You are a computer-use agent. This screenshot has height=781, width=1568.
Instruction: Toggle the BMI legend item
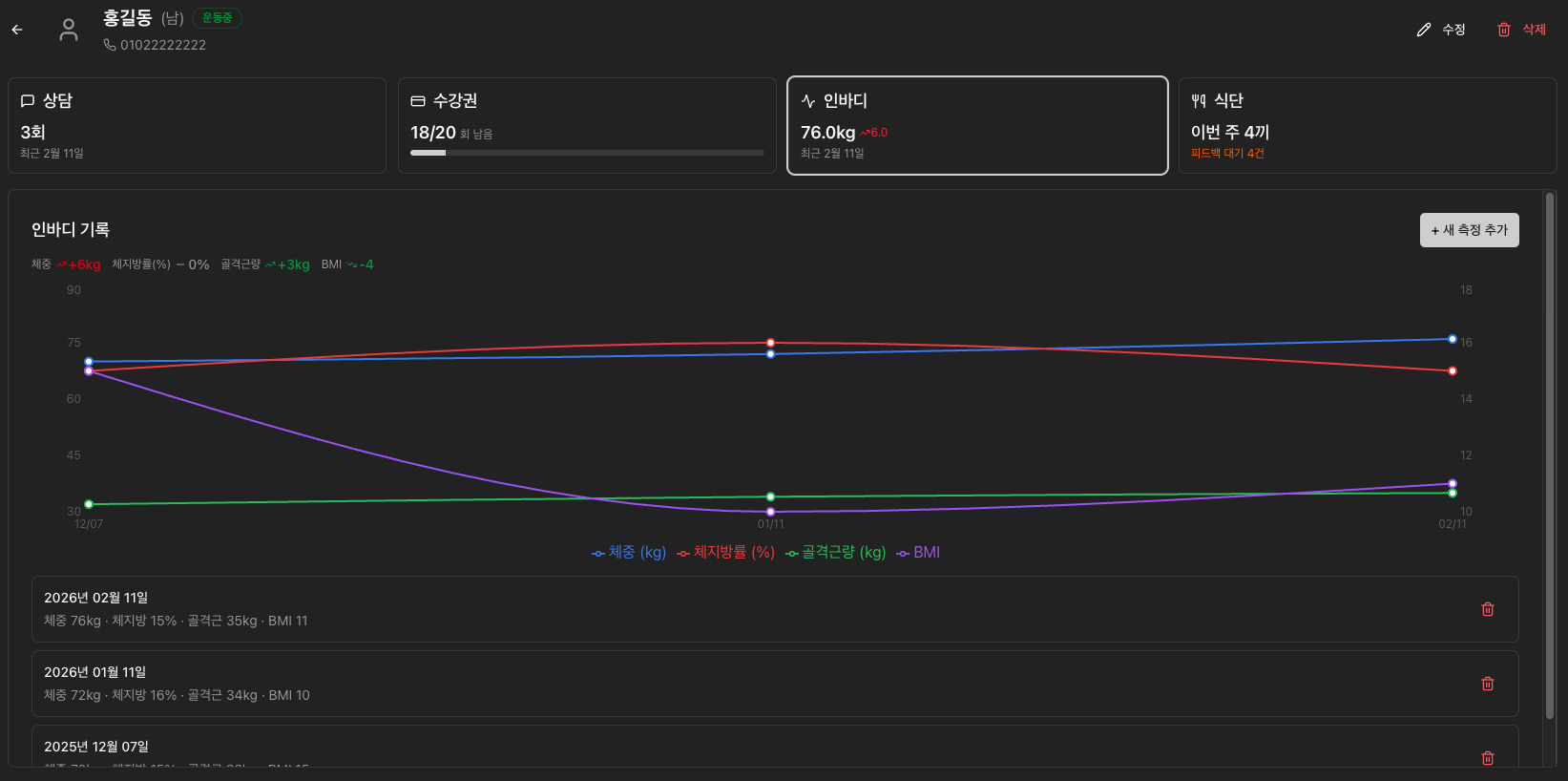(x=918, y=553)
